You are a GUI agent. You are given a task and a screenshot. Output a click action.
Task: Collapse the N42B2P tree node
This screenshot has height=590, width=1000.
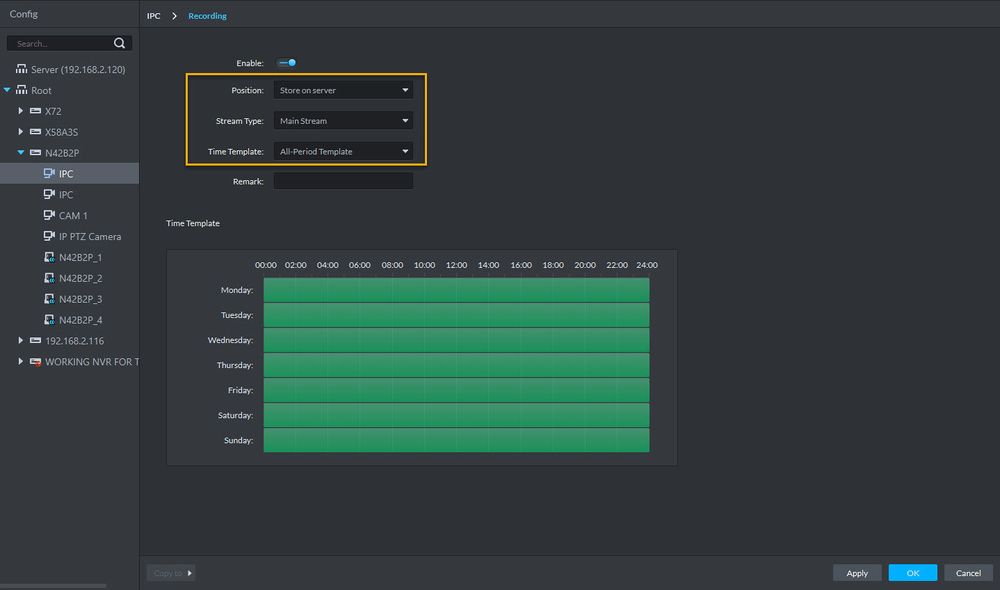[21, 153]
